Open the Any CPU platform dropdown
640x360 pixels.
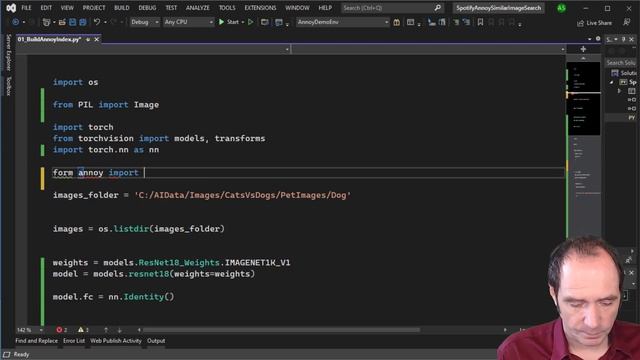click(189, 22)
